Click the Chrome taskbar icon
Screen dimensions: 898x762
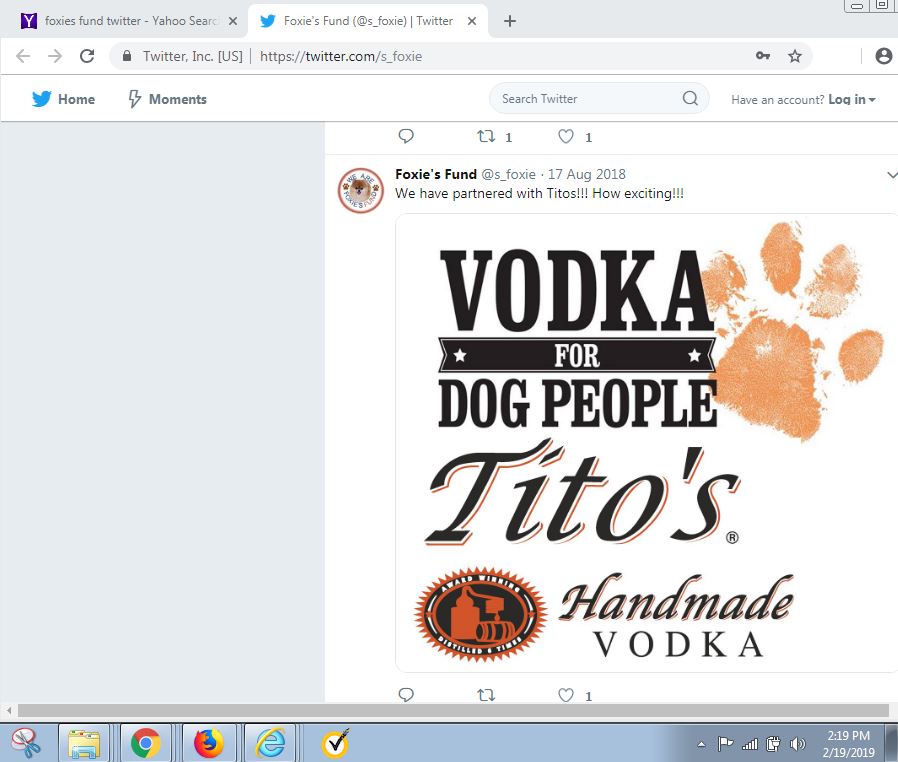(145, 743)
